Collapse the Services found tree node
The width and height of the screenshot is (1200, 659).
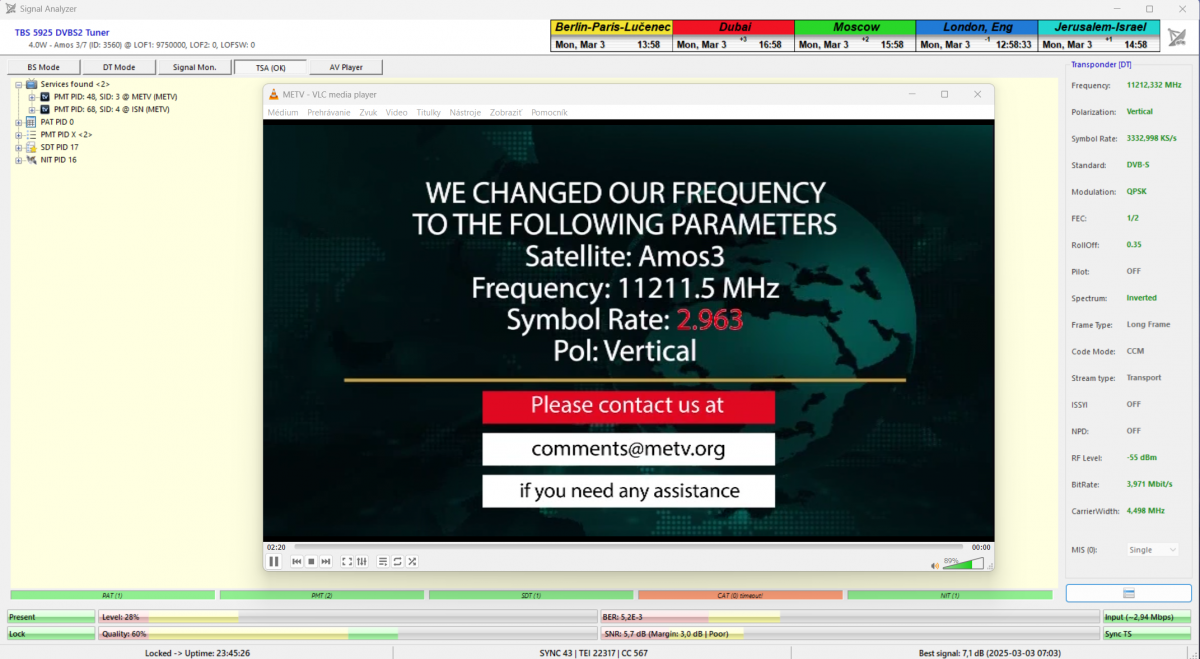pos(19,84)
